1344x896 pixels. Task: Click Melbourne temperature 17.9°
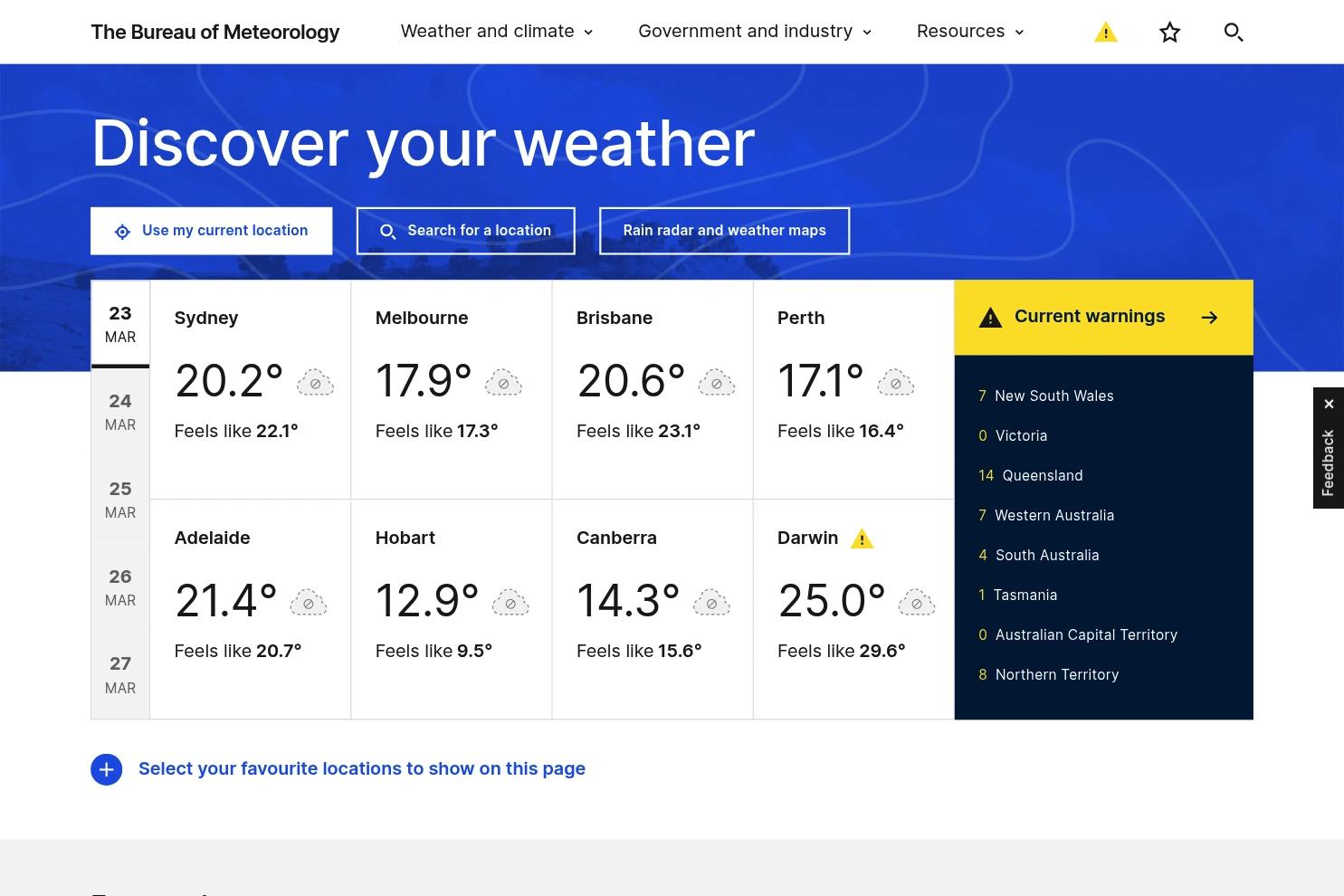[424, 381]
